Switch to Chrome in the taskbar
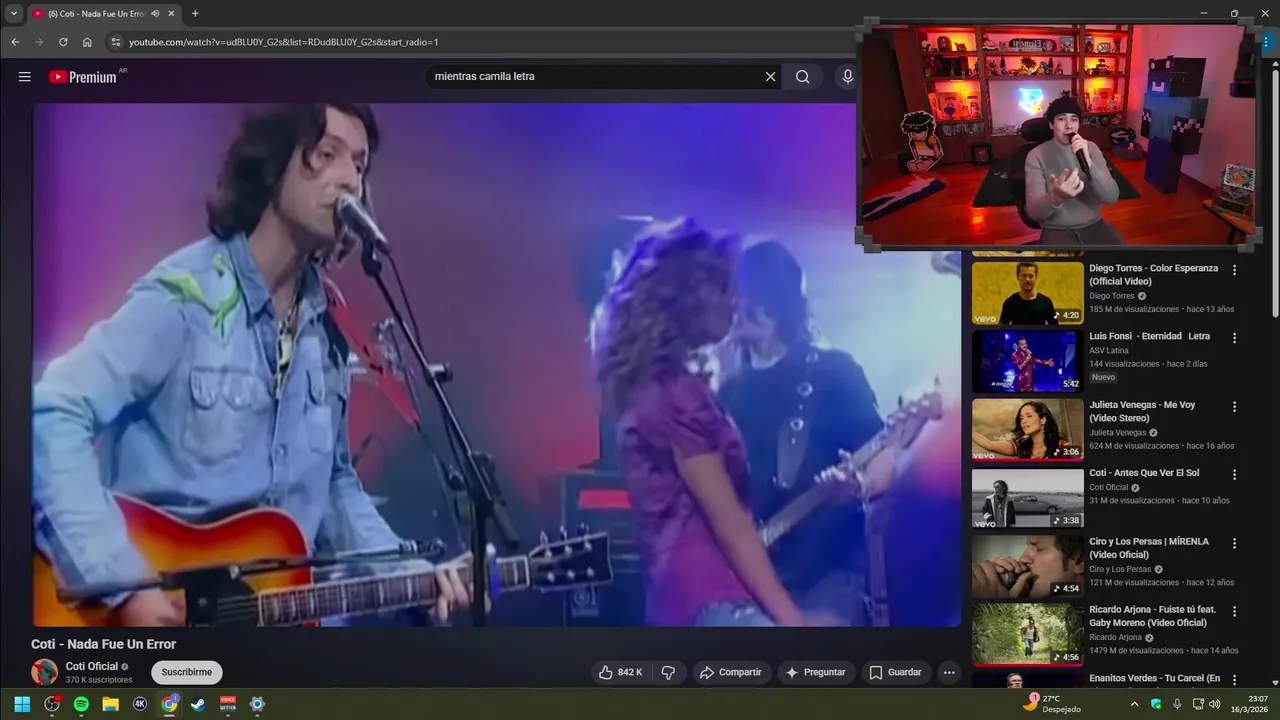 tap(169, 704)
